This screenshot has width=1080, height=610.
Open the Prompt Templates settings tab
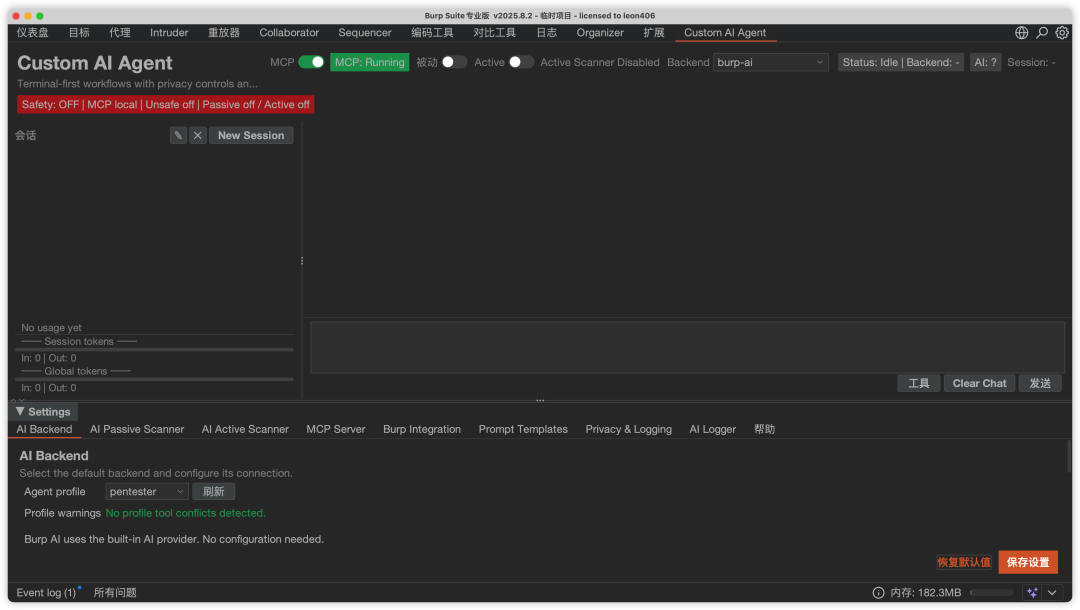[523, 430]
